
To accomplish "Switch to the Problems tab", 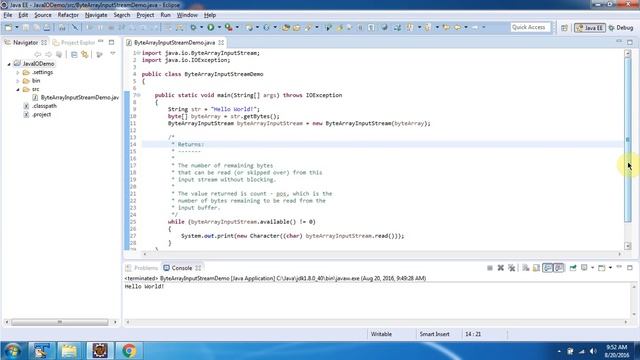I will (142, 268).
